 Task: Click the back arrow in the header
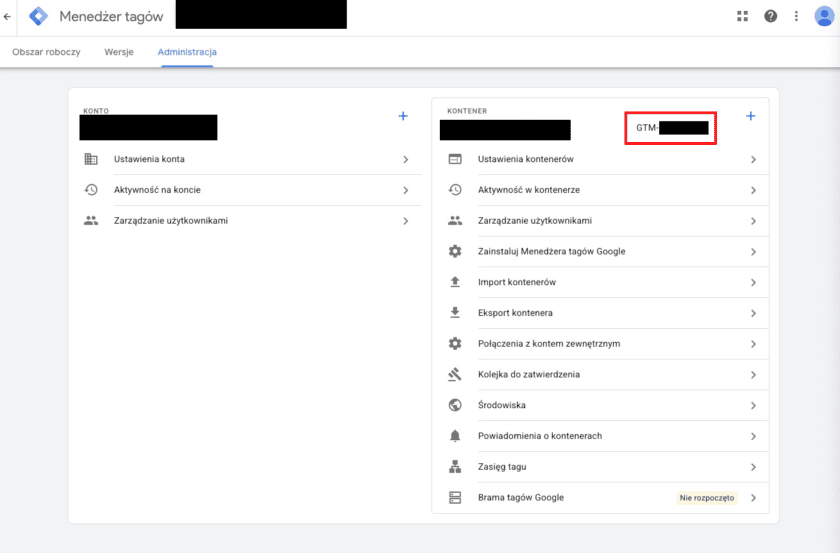coord(8,16)
